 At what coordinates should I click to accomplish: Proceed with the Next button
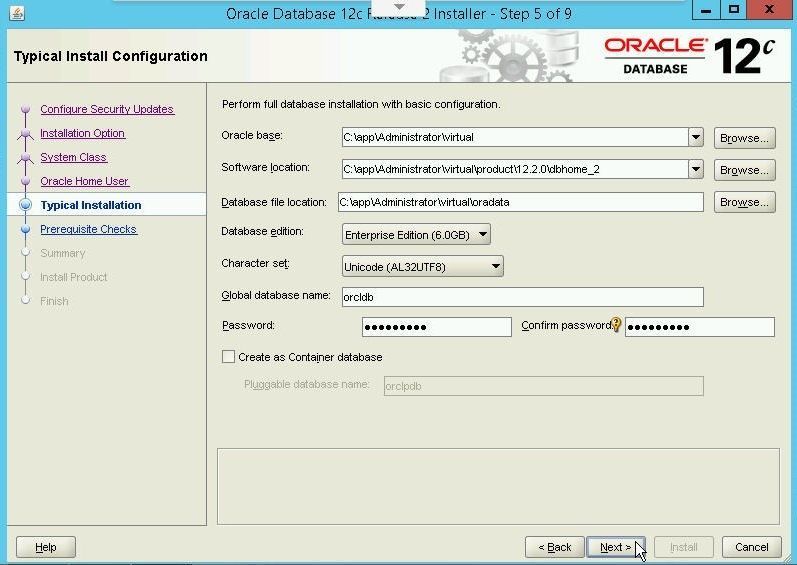(x=616, y=547)
